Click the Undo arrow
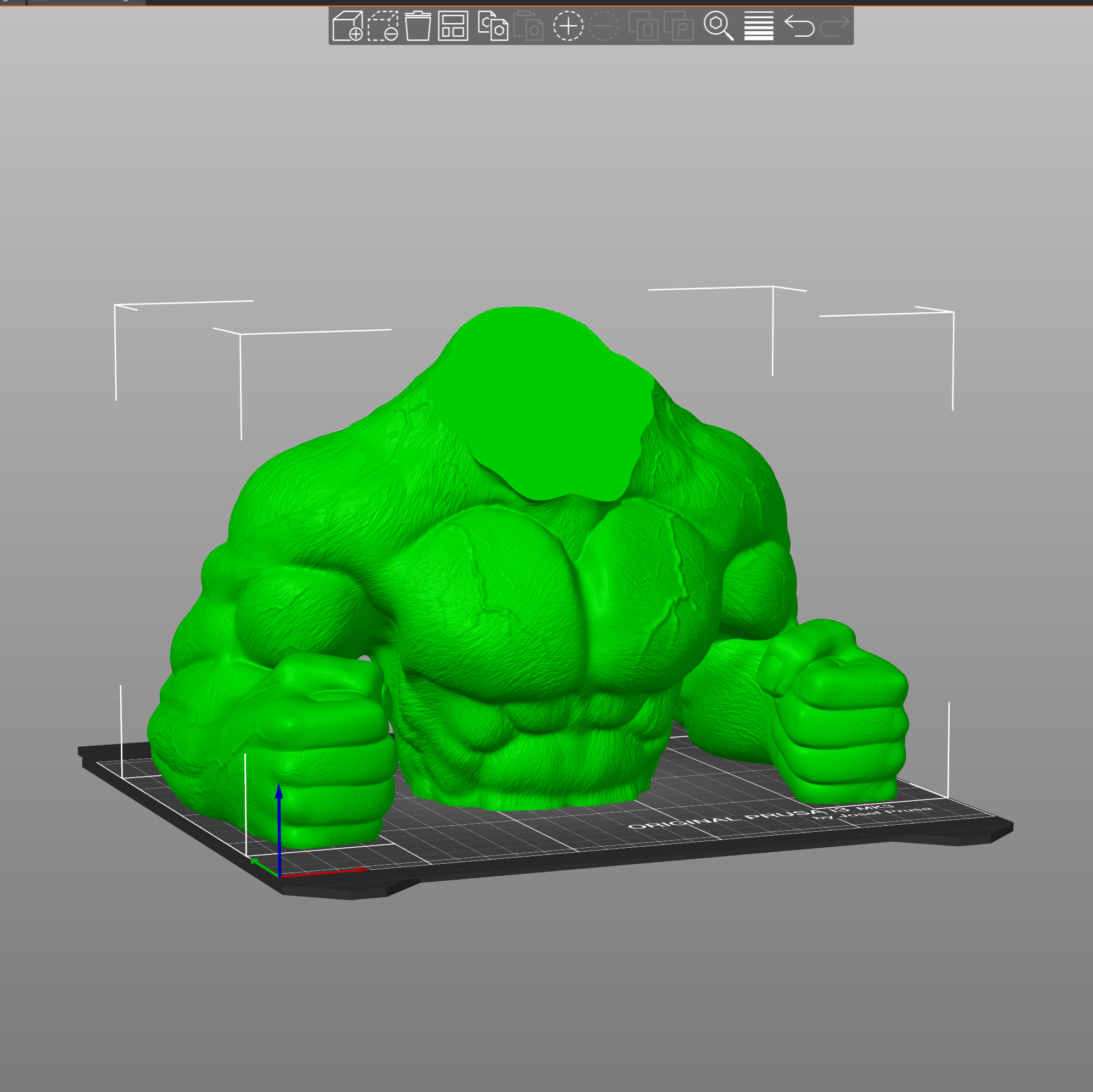1093x1092 pixels. pos(799,26)
